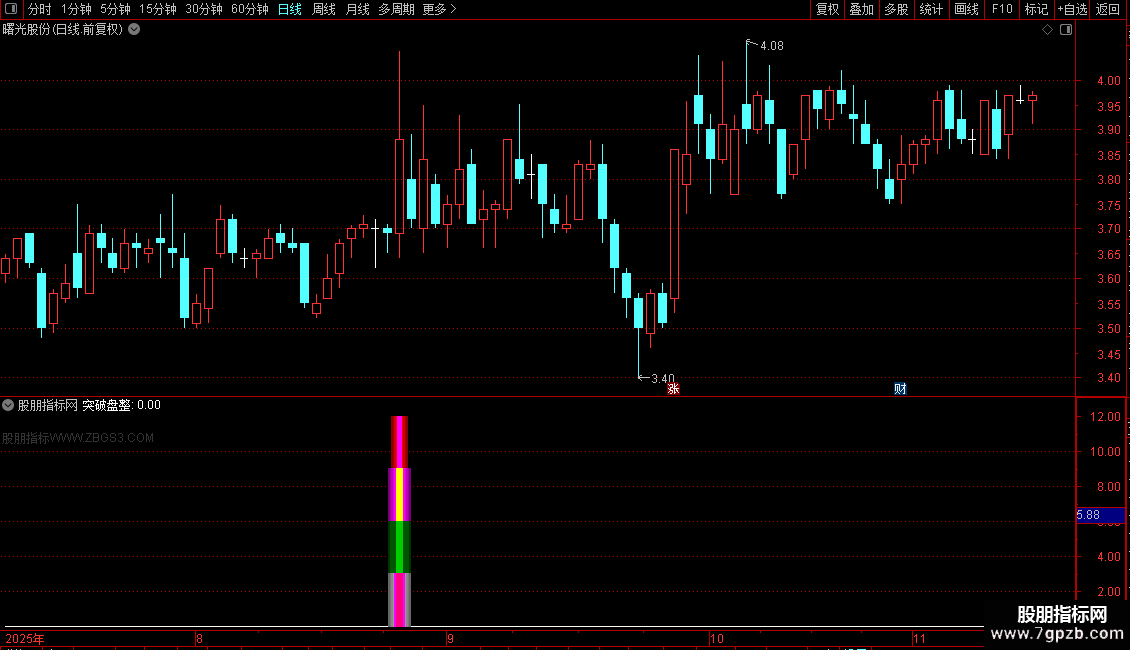This screenshot has height=650, width=1130.
Task: Click the red 涨 event marker
Action: (x=673, y=389)
